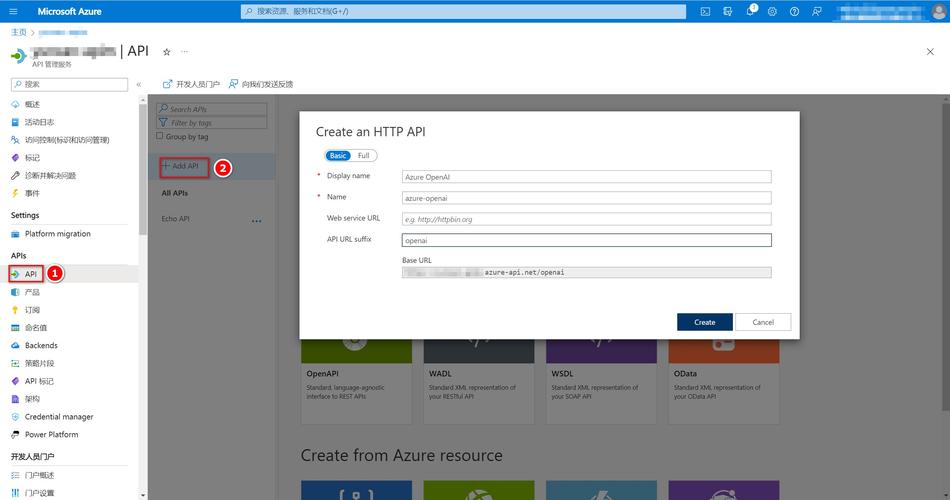Open Cloud Shell from the top bar
950x500 pixels.
[705, 12]
